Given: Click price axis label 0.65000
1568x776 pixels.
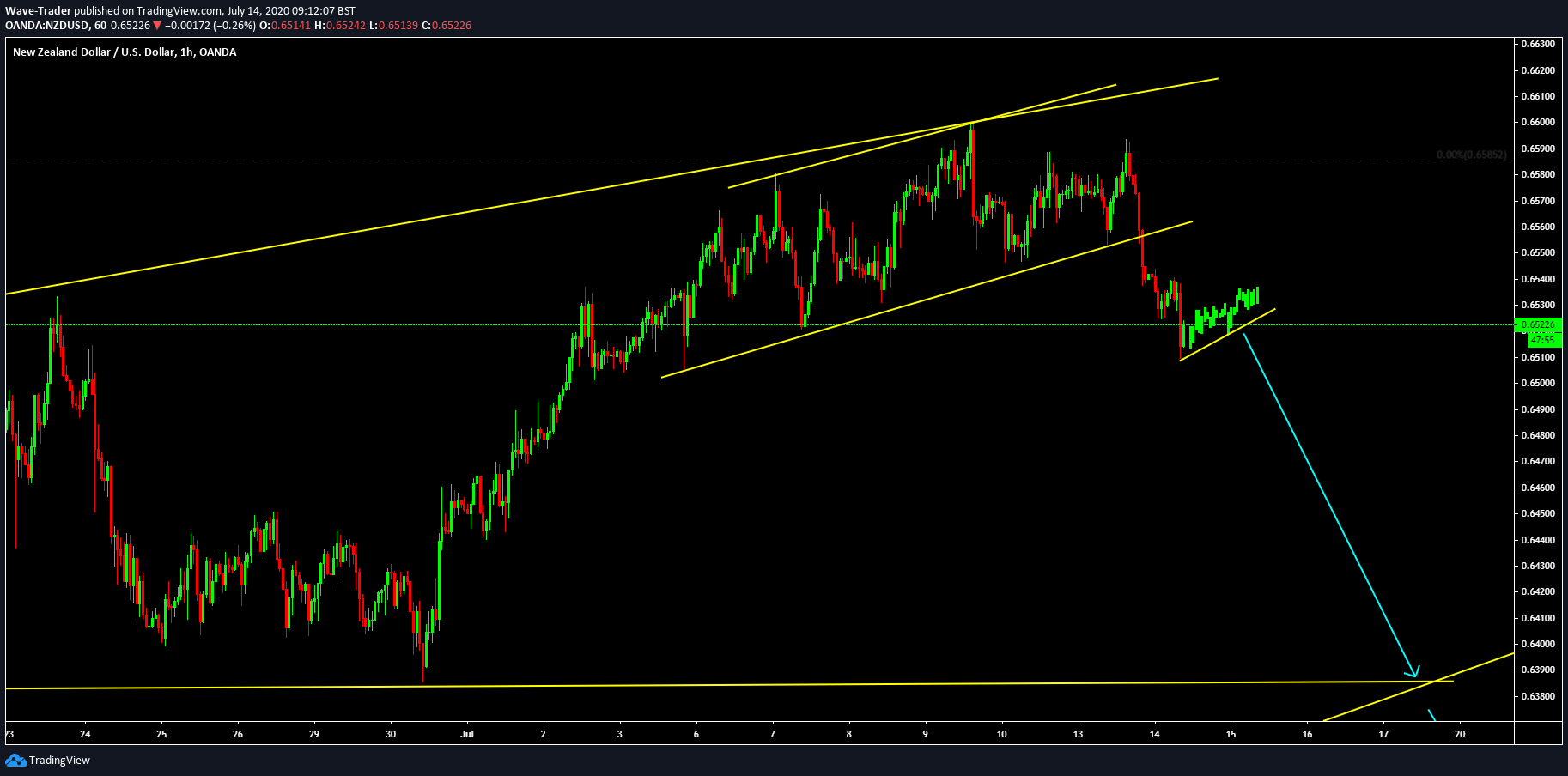Looking at the screenshot, I should [1537, 383].
